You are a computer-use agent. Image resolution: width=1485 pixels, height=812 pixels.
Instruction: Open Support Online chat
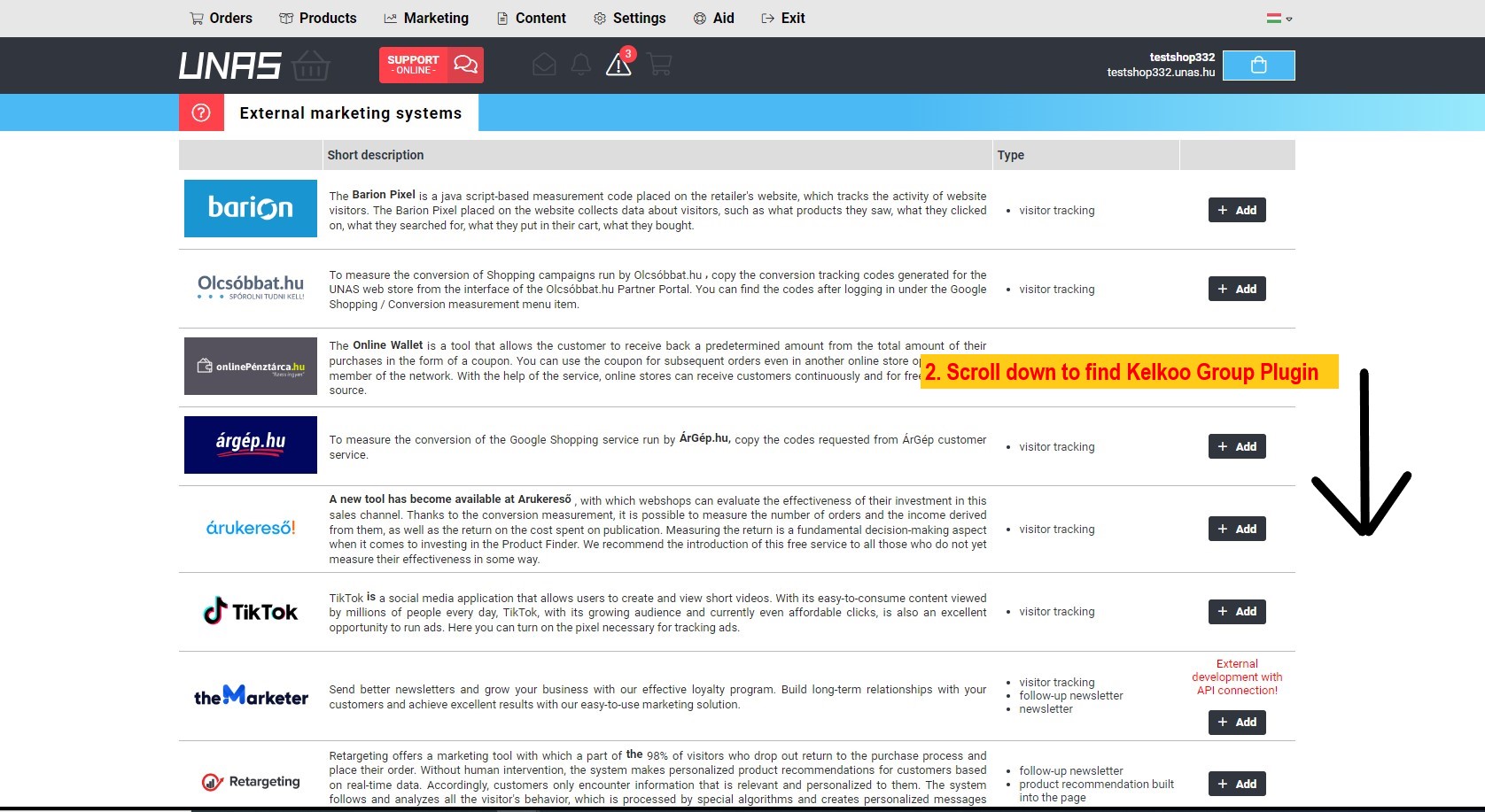[431, 65]
